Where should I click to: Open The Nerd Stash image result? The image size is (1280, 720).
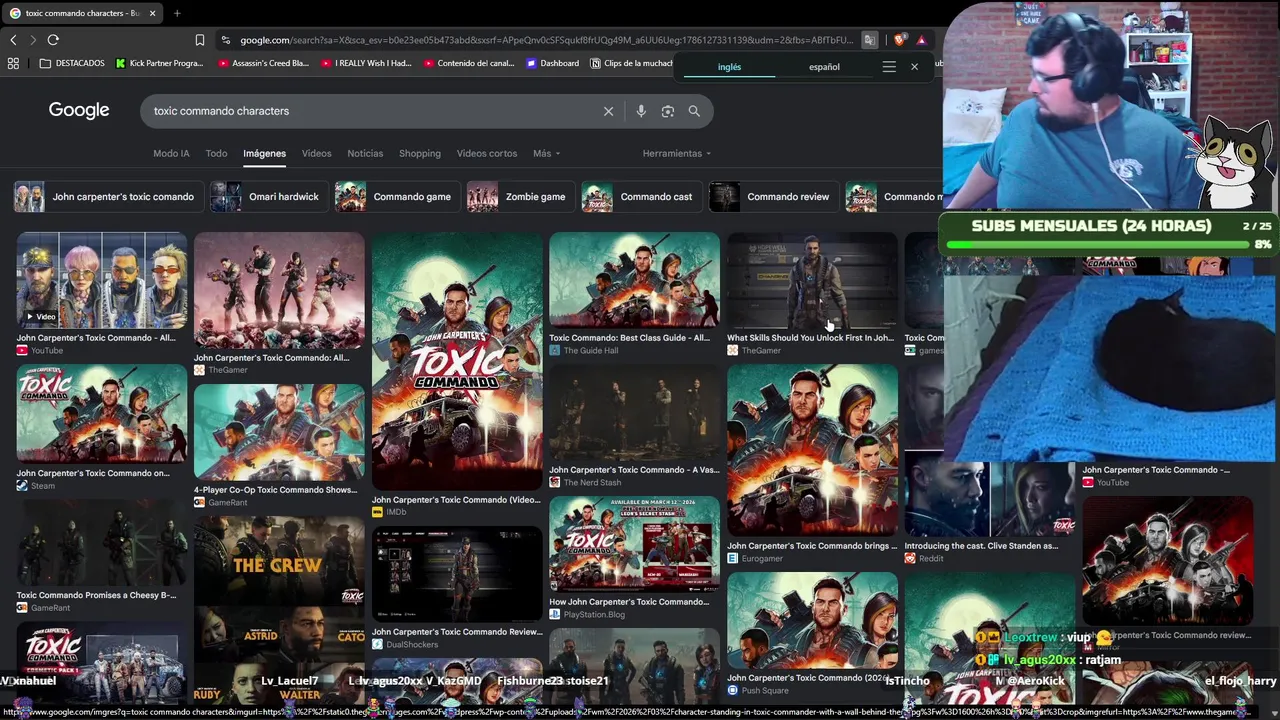click(634, 412)
